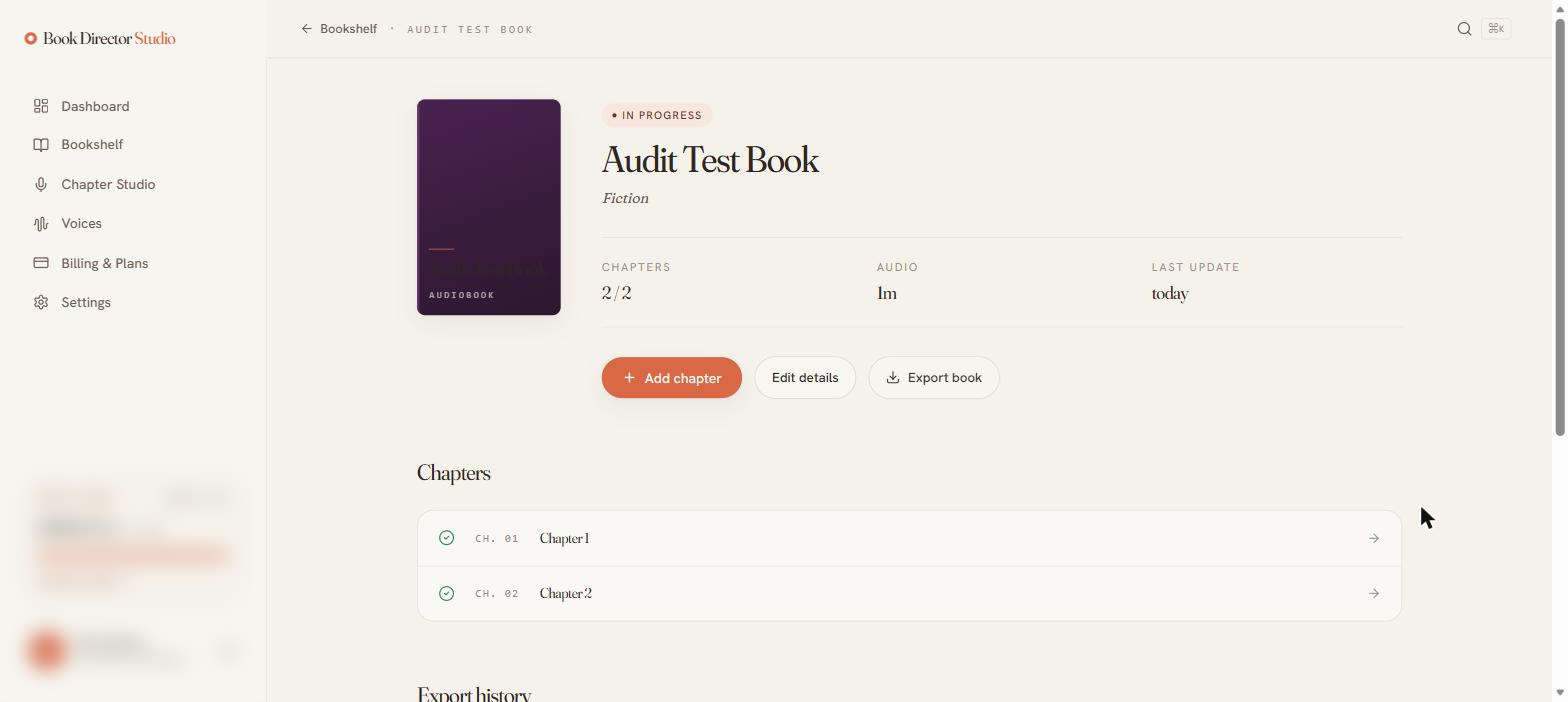Click the chapters count 2/2

point(617,293)
